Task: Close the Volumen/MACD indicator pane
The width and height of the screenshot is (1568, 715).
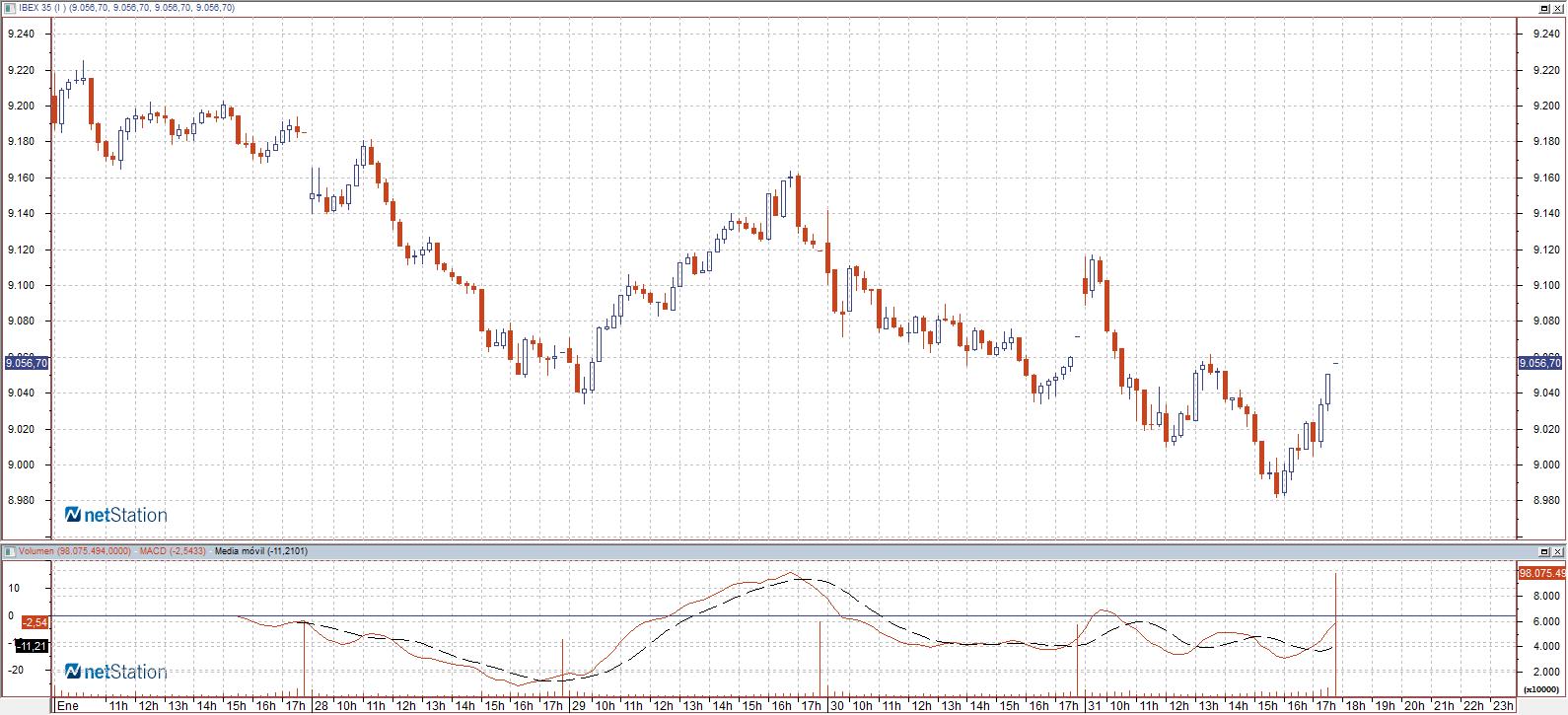Action: click(x=1558, y=550)
